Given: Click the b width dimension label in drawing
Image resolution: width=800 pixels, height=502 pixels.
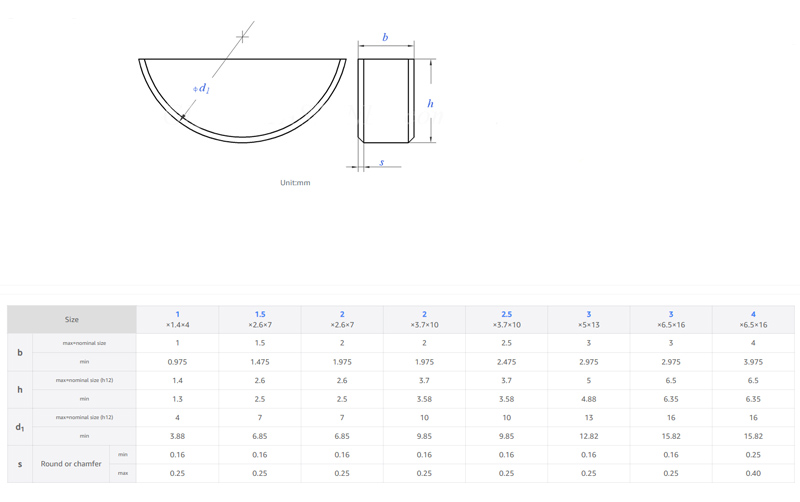Looking at the screenshot, I should point(385,37).
